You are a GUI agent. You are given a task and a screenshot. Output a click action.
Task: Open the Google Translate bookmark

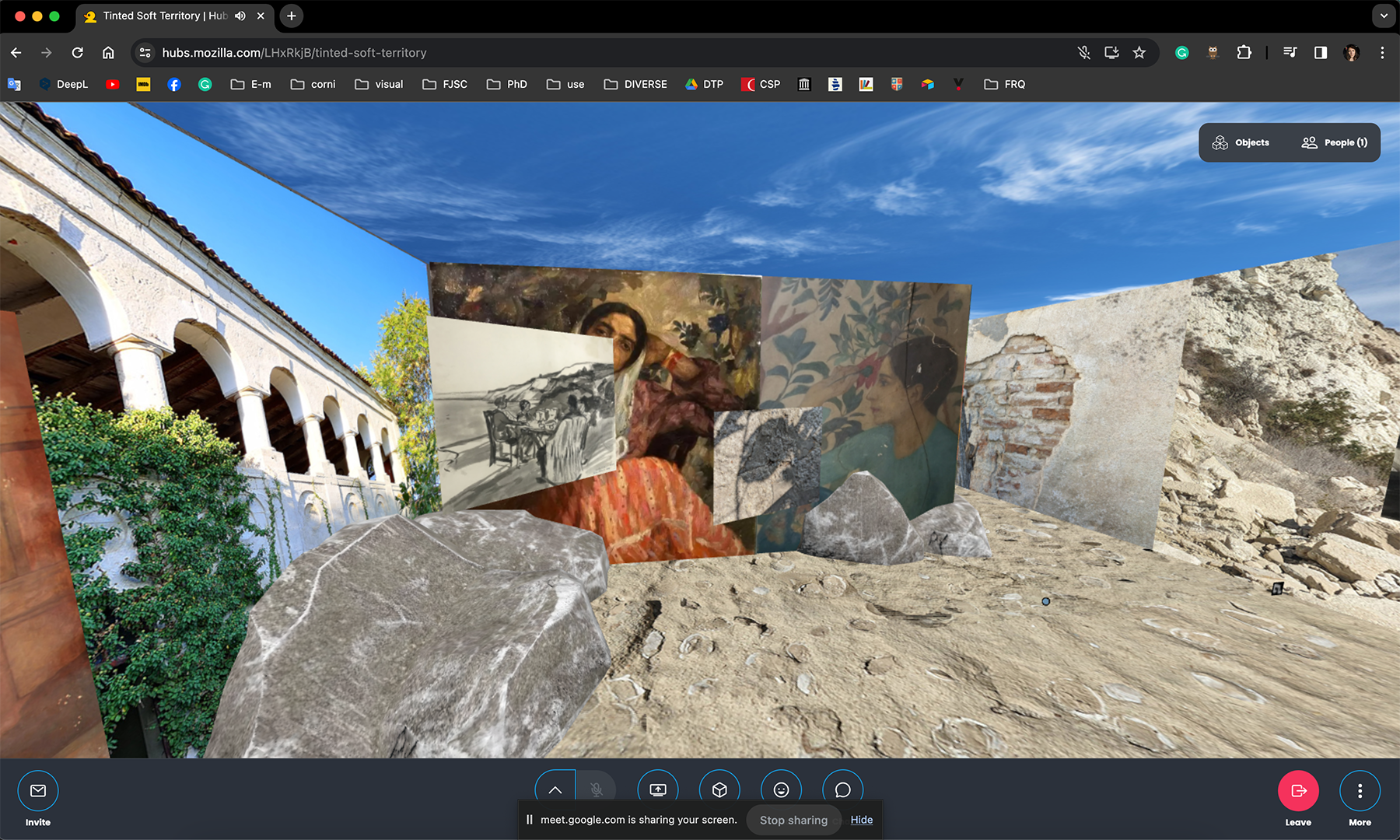14,84
